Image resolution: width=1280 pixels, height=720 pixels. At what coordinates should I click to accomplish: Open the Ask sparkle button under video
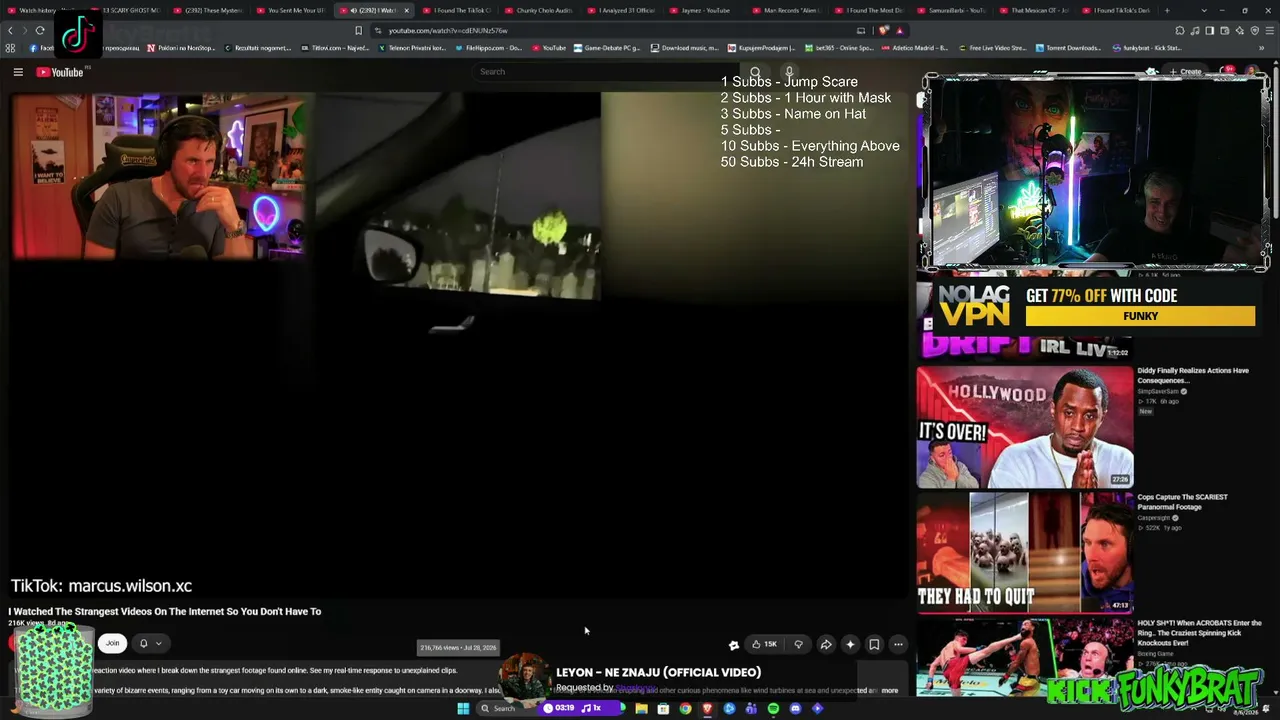(850, 645)
